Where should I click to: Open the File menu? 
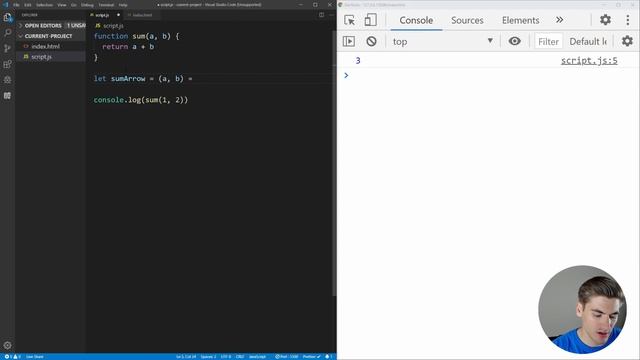coord(16,5)
